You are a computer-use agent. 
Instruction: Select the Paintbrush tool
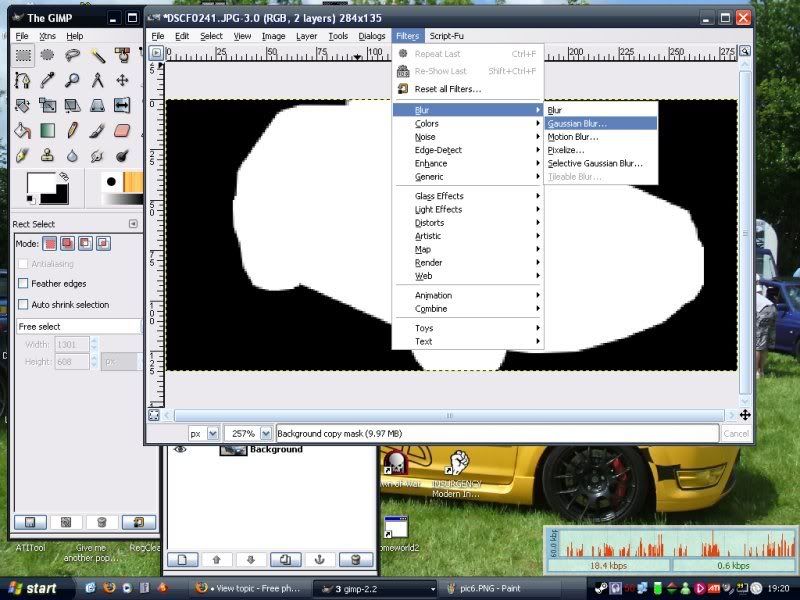(97, 131)
